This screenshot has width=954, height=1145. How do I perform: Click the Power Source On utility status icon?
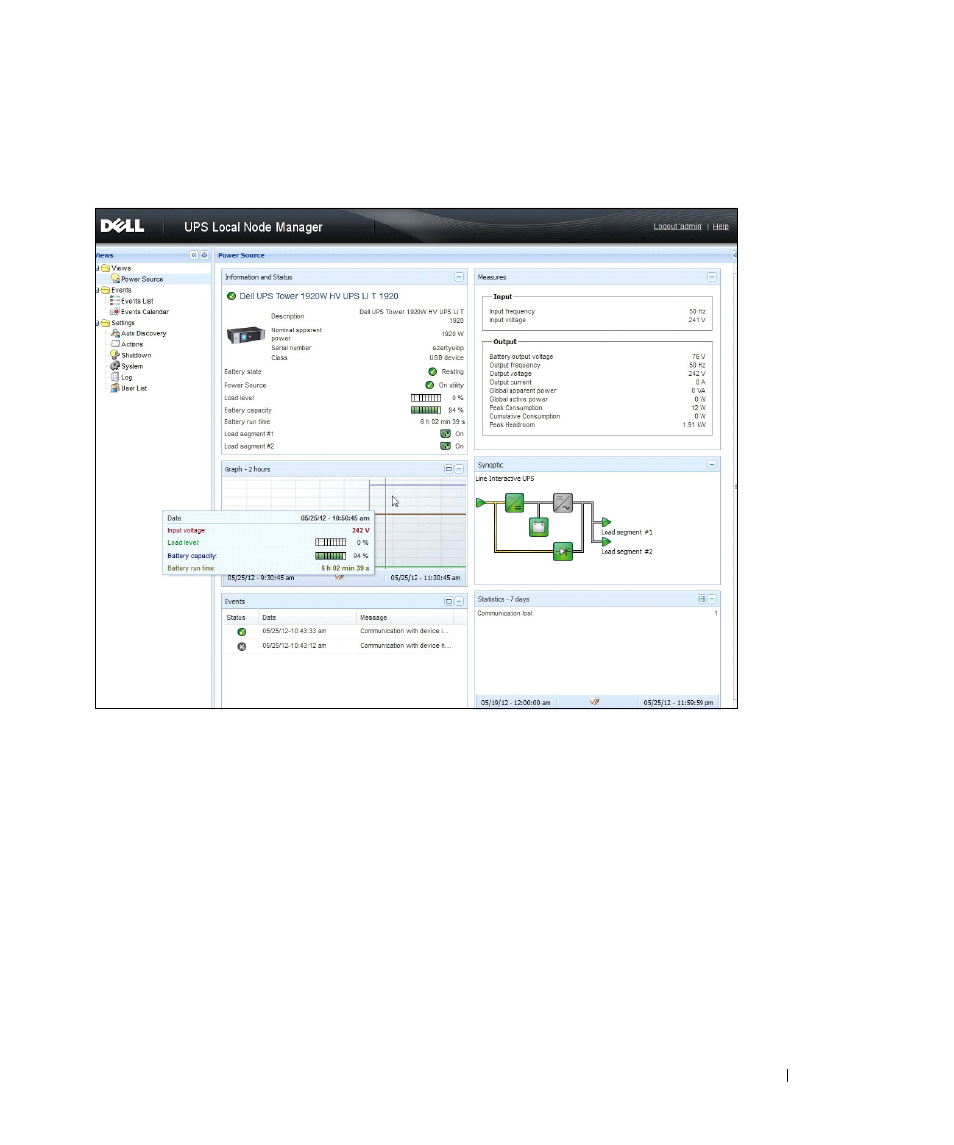[x=430, y=385]
